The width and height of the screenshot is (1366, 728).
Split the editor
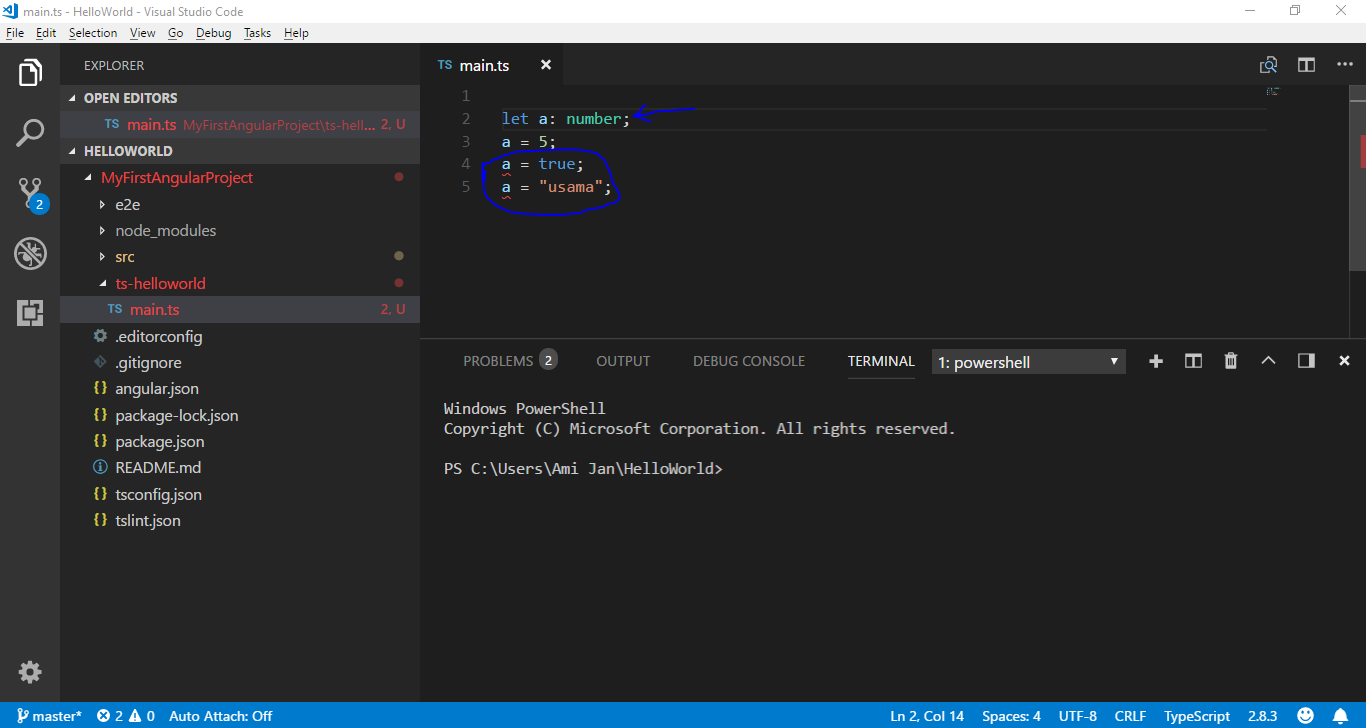tap(1306, 65)
